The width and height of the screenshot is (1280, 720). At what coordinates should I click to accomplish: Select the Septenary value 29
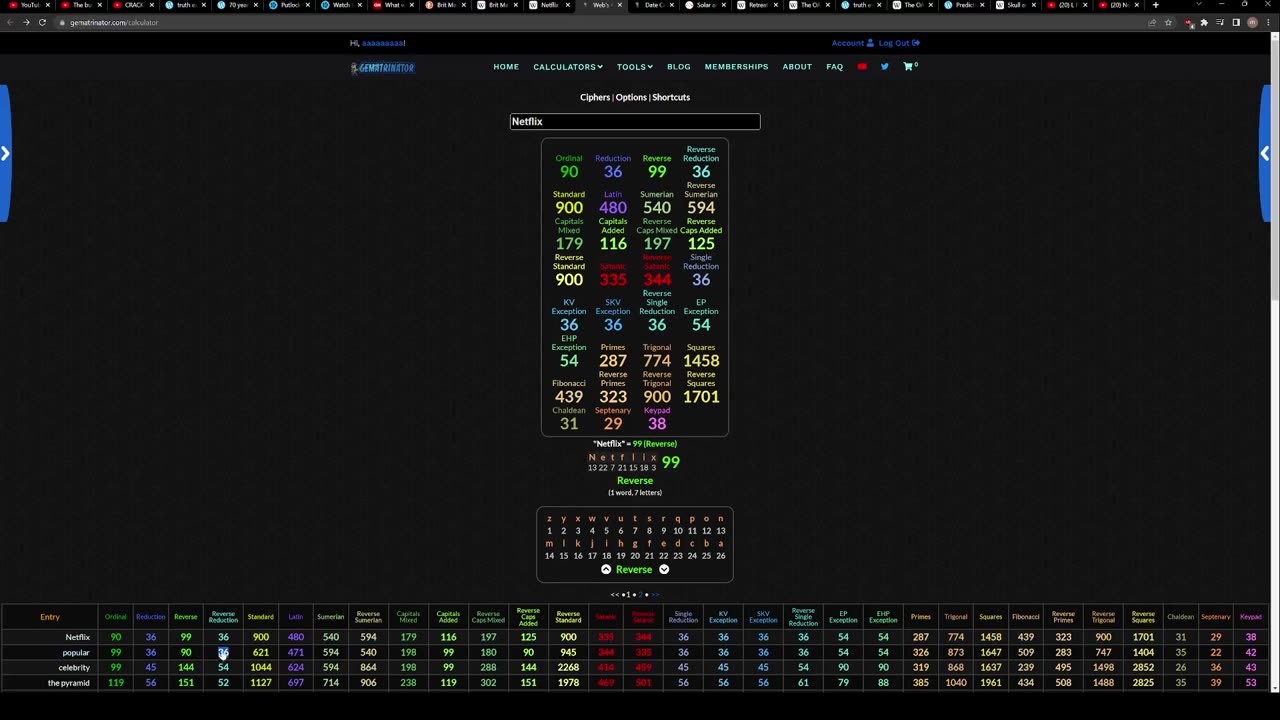613,424
